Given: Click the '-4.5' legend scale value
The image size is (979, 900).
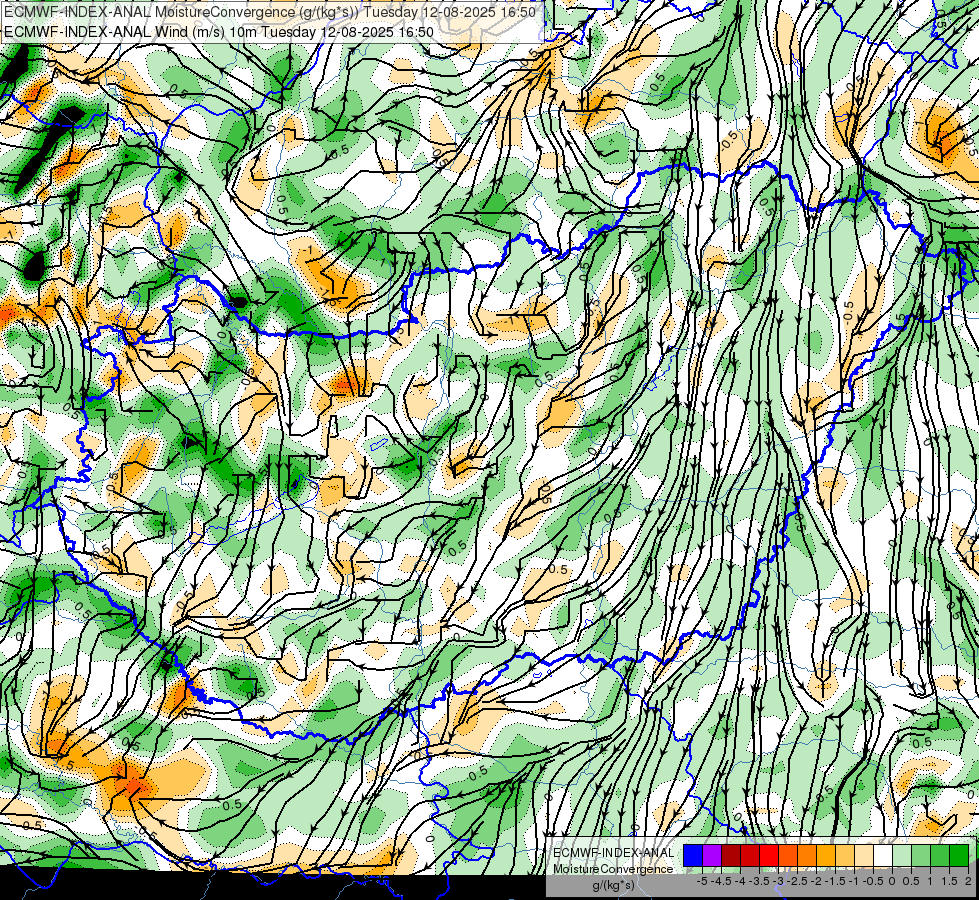Looking at the screenshot, I should point(721,881).
